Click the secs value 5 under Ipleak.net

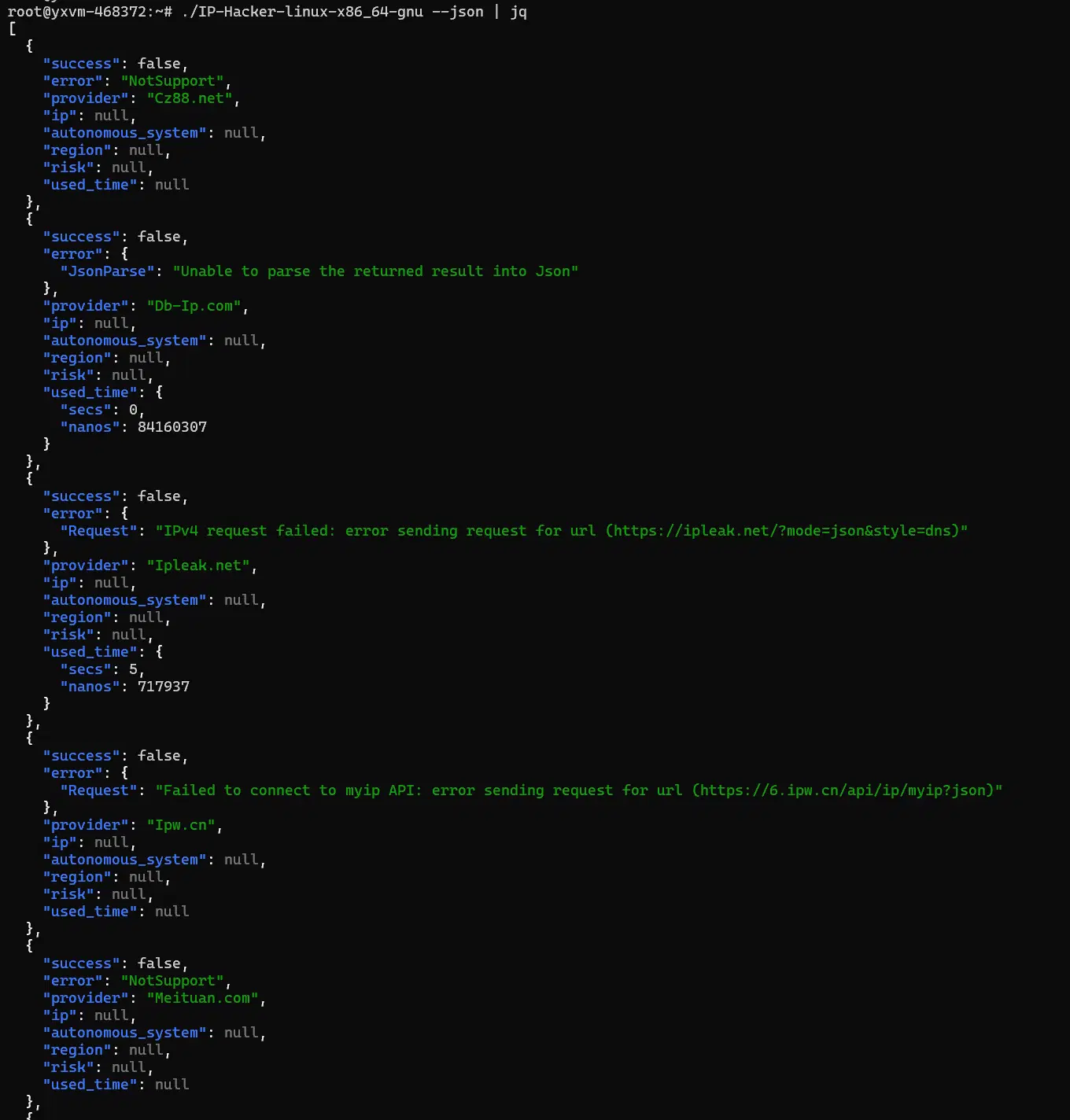coord(134,669)
